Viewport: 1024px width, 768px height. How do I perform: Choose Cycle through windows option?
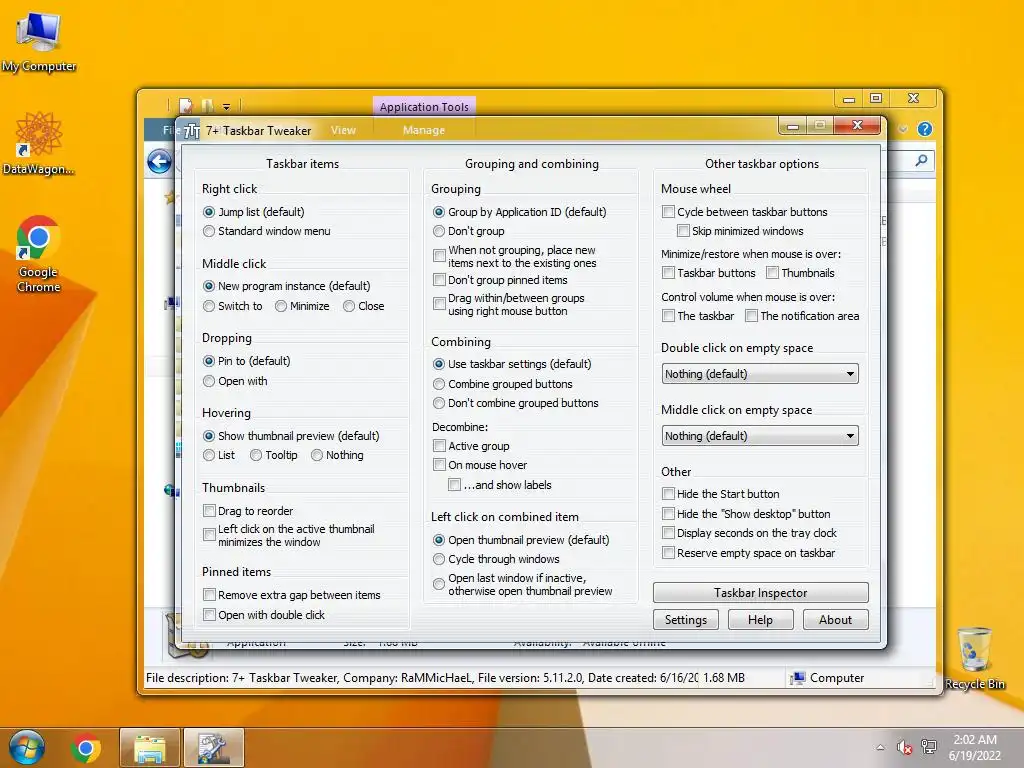coord(496,560)
